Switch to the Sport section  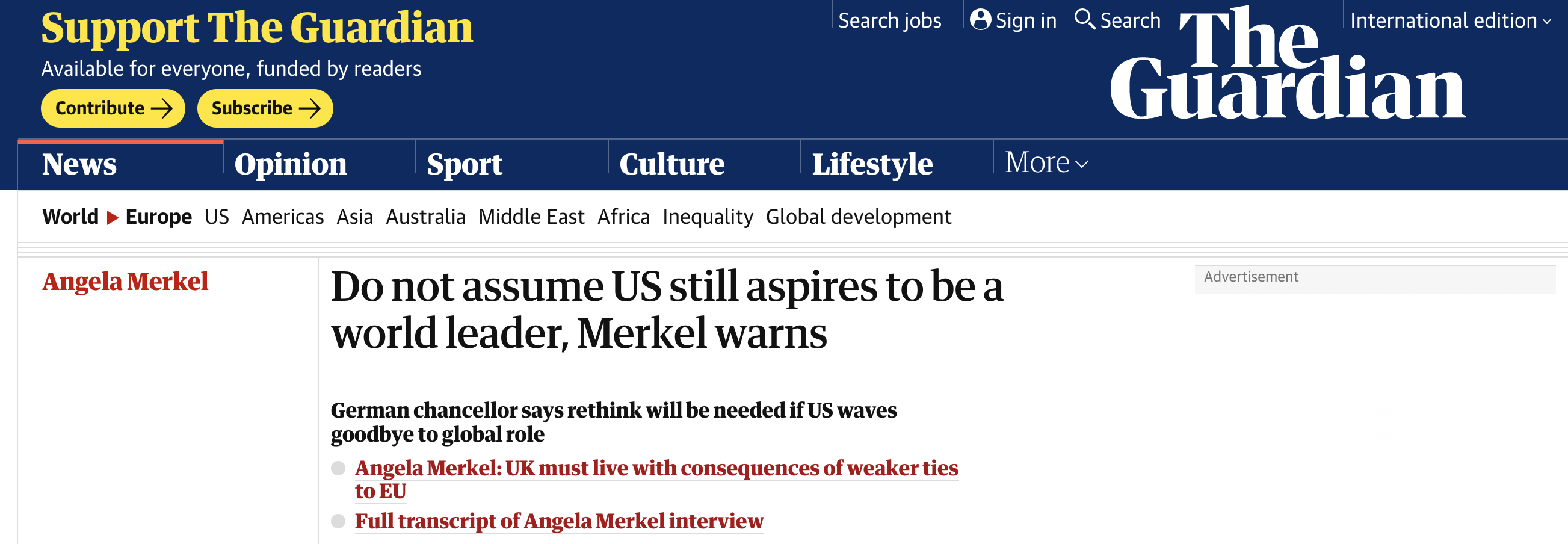click(465, 164)
